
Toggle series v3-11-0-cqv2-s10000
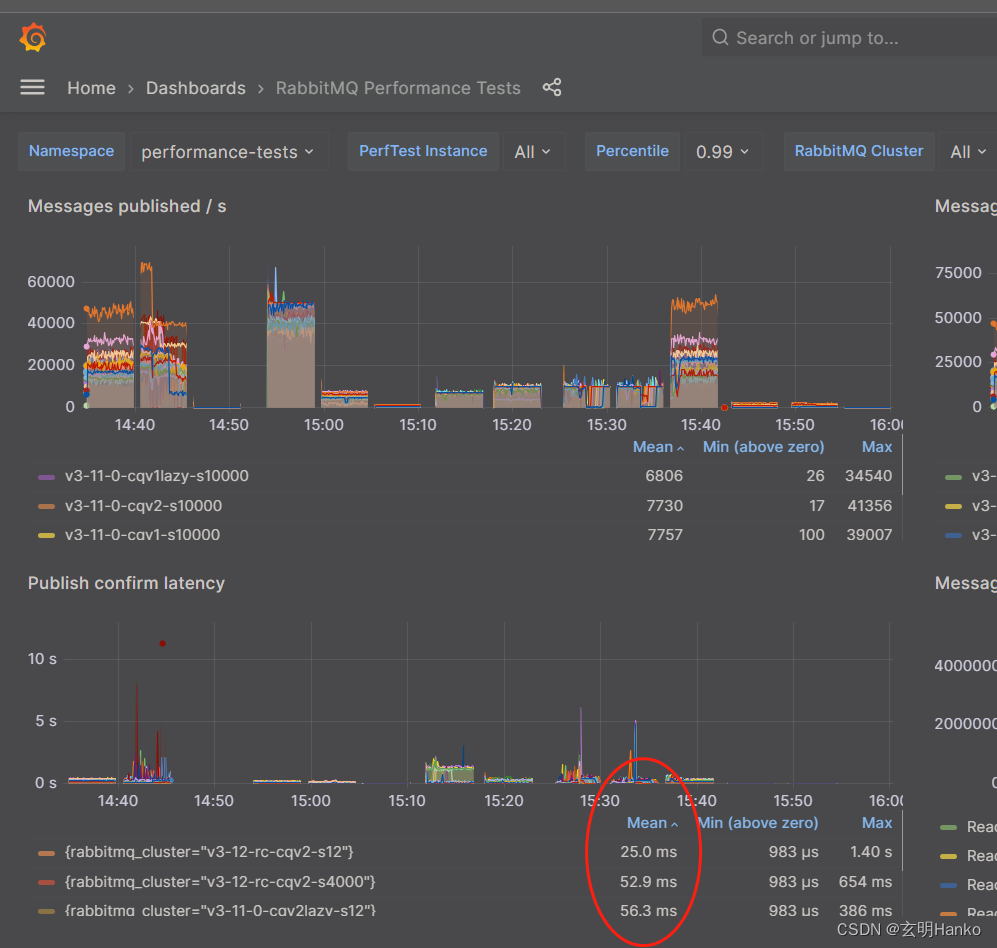(x=143, y=506)
